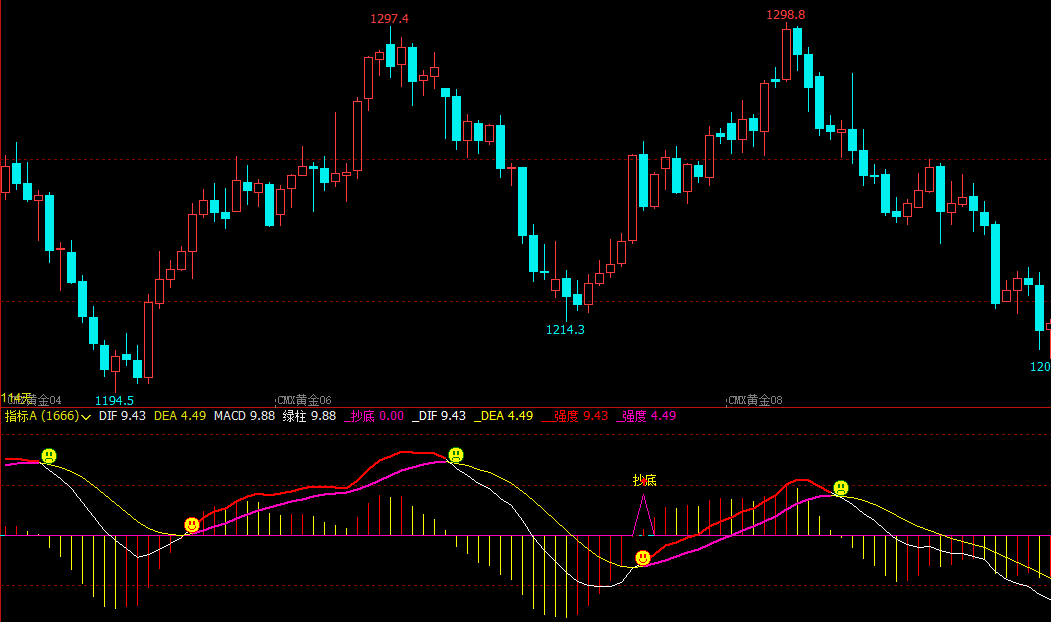Select the 1298.8 high price label

786,15
